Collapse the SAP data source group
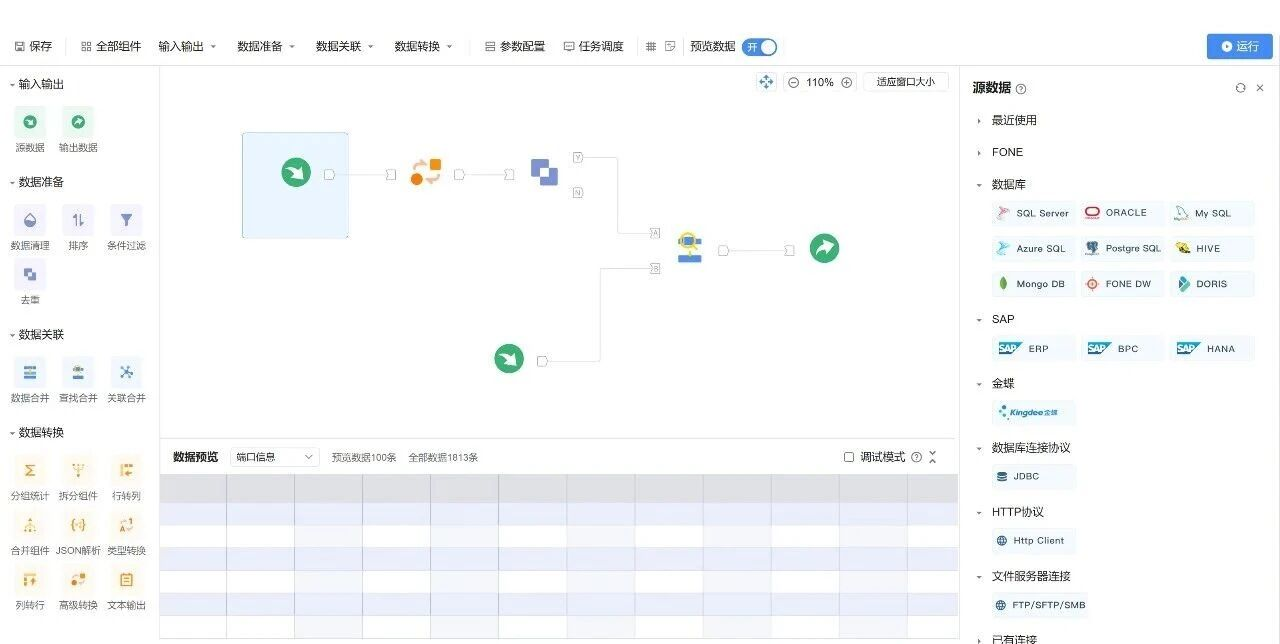Screen dimensions: 1280x644 [979, 320]
